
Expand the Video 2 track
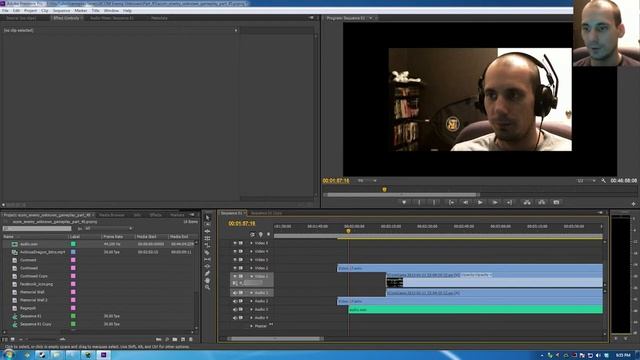[251, 268]
